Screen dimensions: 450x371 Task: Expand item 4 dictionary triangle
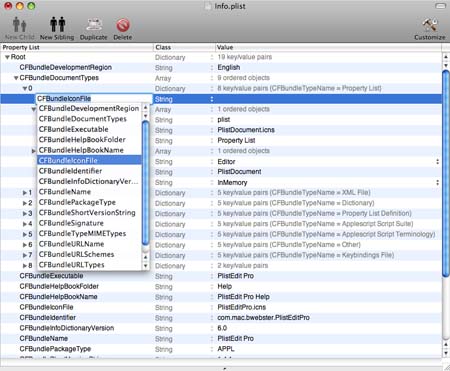pos(25,224)
